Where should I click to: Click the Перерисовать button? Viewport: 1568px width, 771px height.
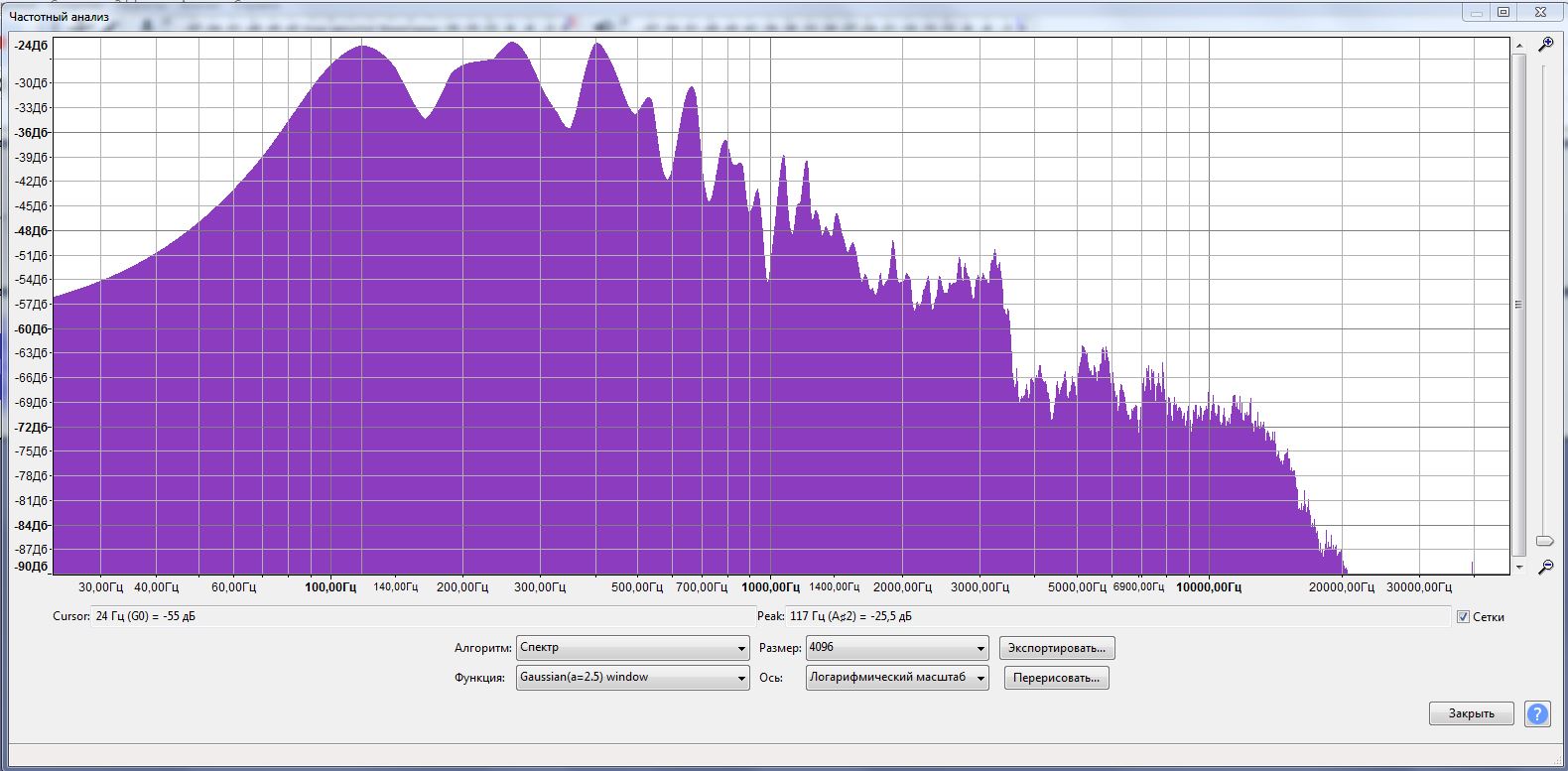pyautogui.click(x=1057, y=678)
